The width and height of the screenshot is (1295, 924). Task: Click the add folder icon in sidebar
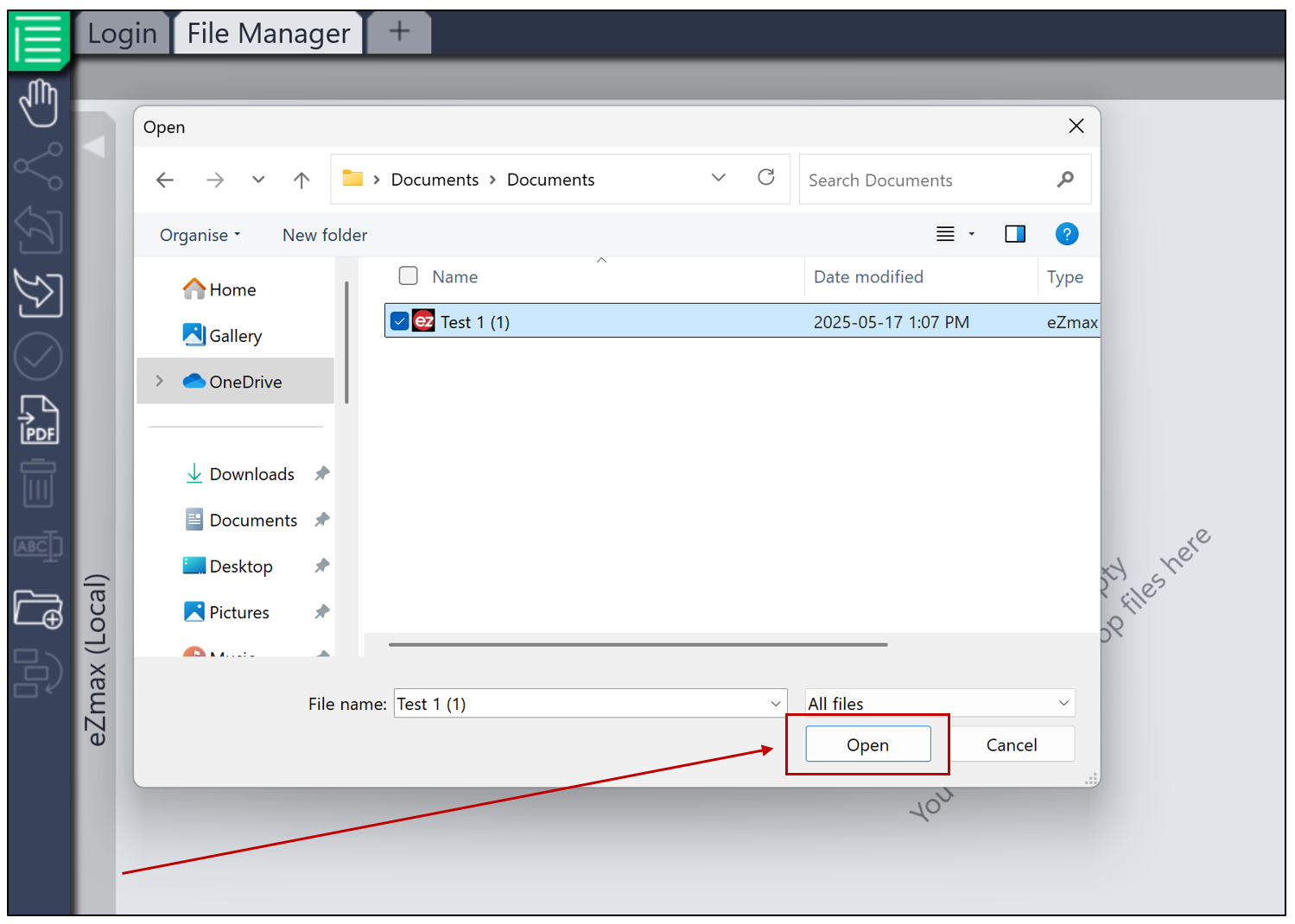click(x=38, y=609)
